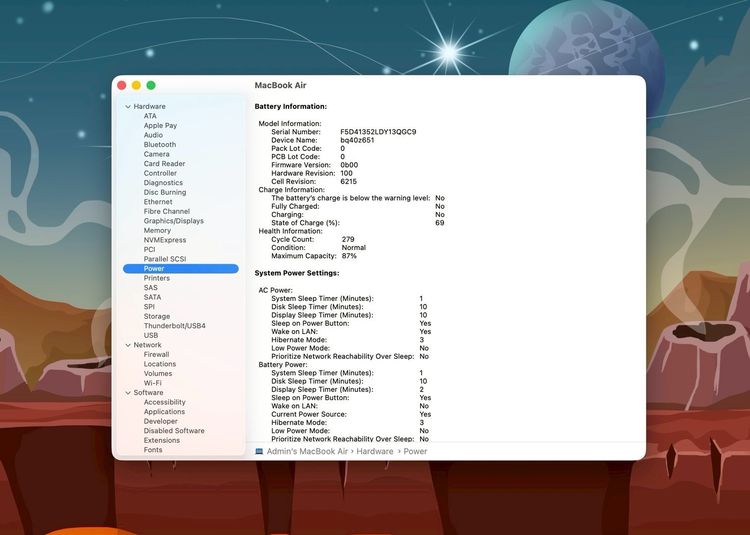Viewport: 750px width, 535px height.
Task: Click the battery serial number value
Action: tap(378, 132)
